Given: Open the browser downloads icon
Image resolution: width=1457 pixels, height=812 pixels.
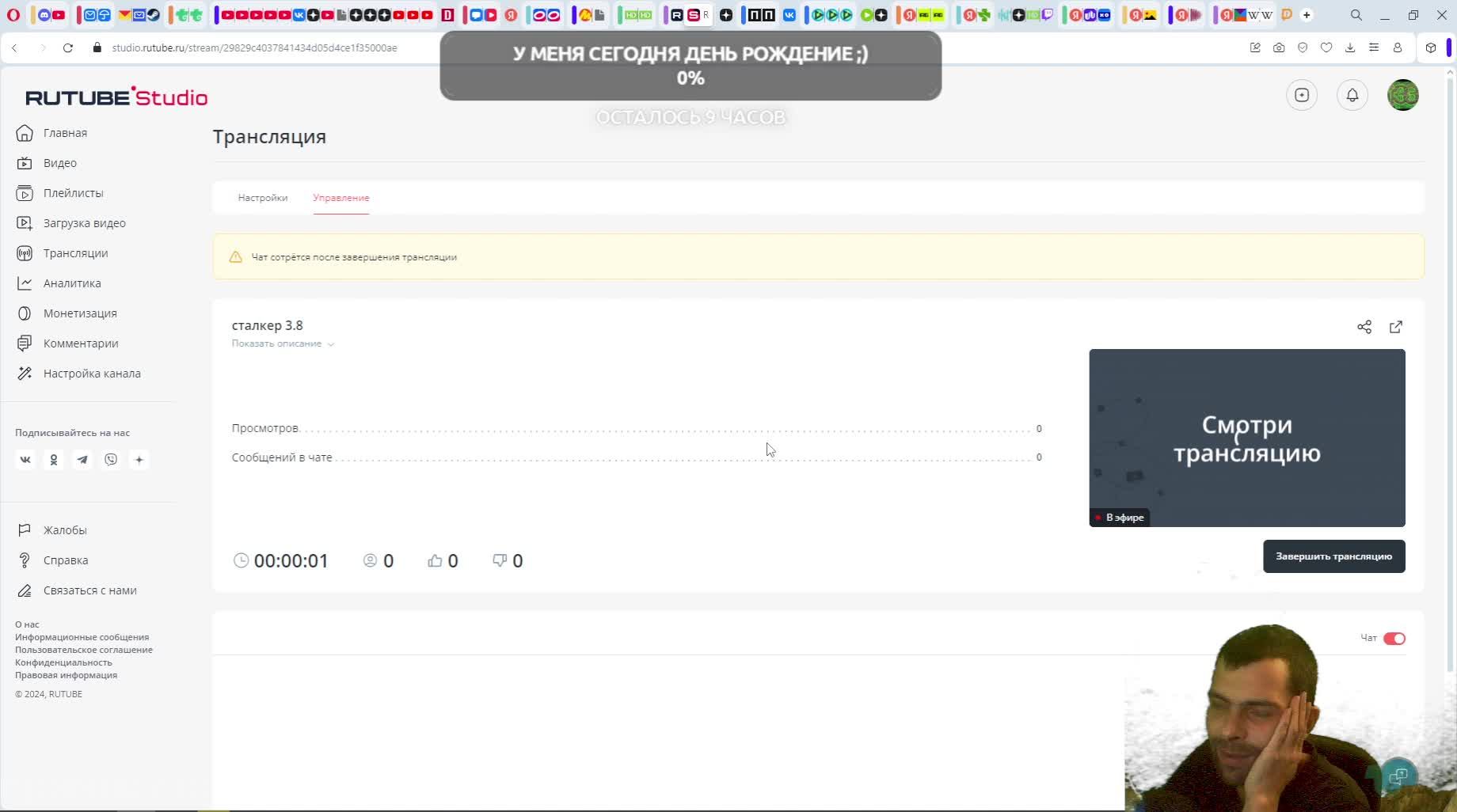Looking at the screenshot, I should point(1350,47).
